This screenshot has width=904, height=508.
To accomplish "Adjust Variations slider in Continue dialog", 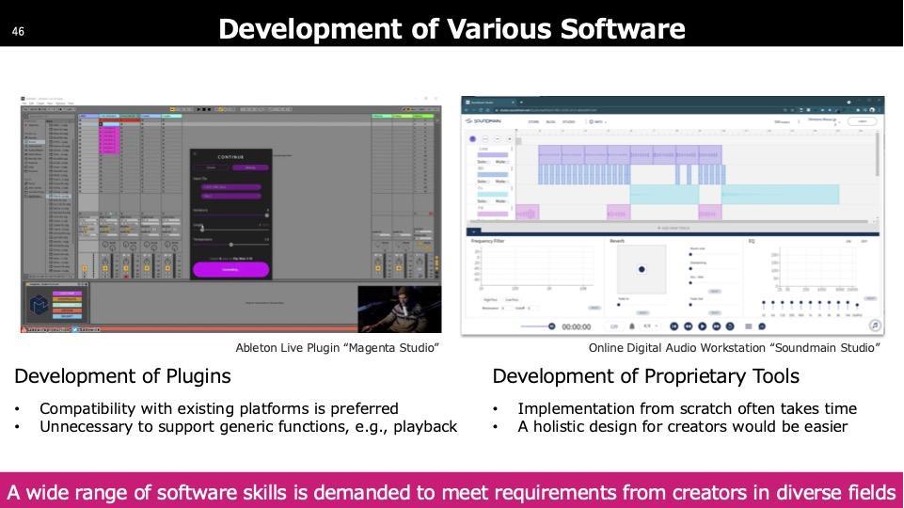I will coord(231,215).
